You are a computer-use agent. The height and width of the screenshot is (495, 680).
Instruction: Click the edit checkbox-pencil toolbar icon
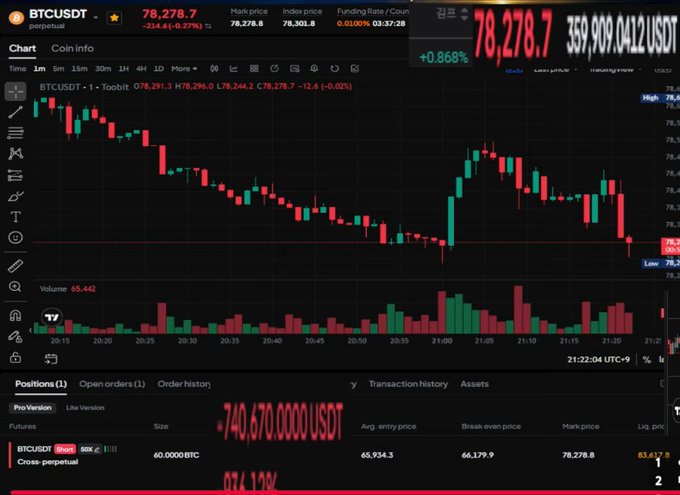click(355, 69)
